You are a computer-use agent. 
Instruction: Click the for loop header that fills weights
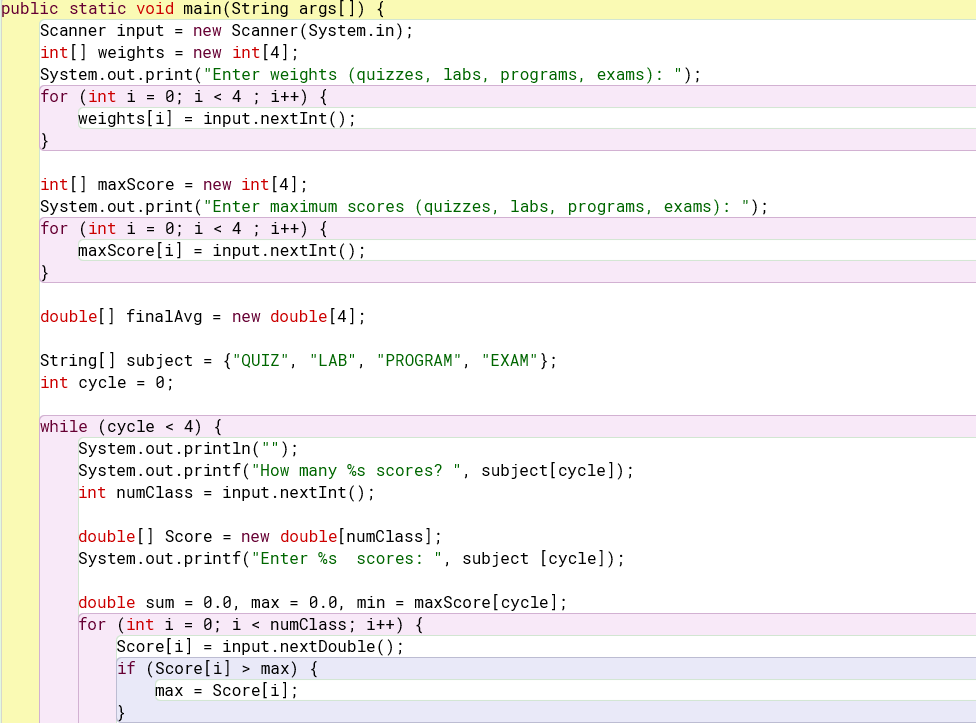pos(184,97)
